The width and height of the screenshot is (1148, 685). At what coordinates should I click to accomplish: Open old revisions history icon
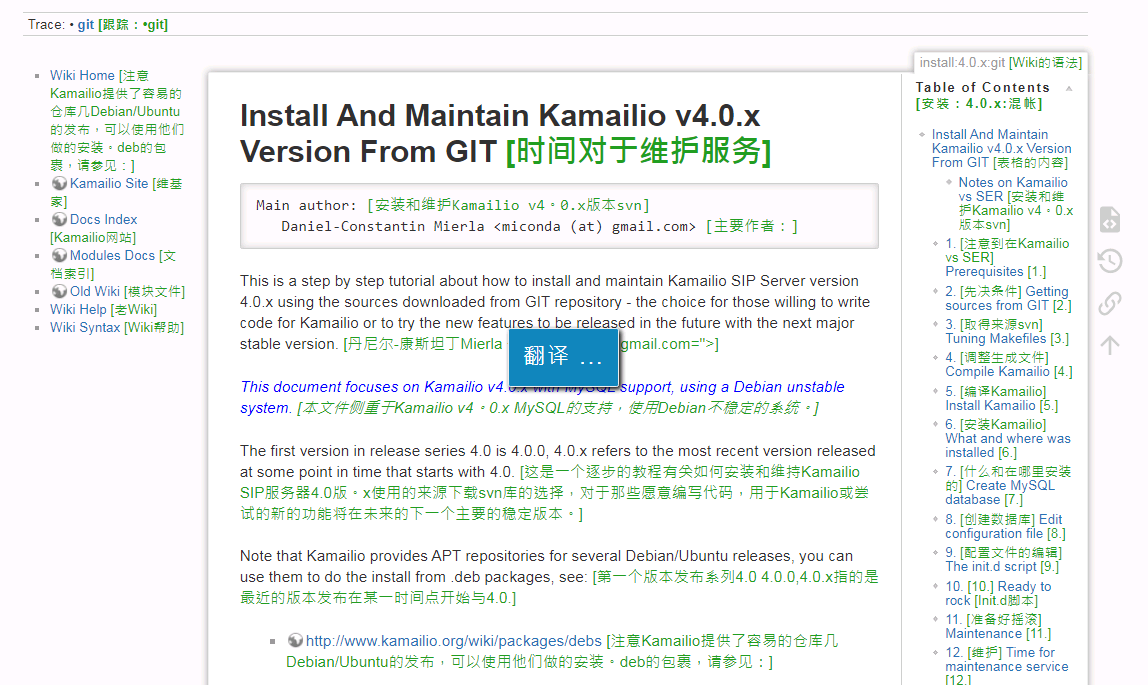(x=1110, y=261)
